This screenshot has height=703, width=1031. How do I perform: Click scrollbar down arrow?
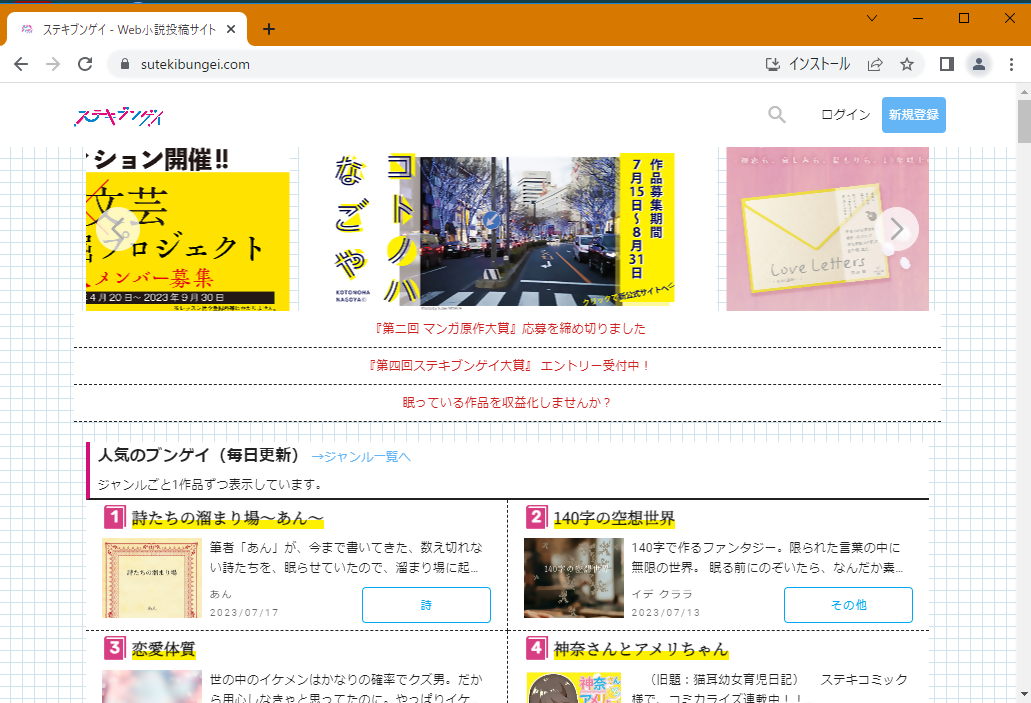click(1024, 694)
